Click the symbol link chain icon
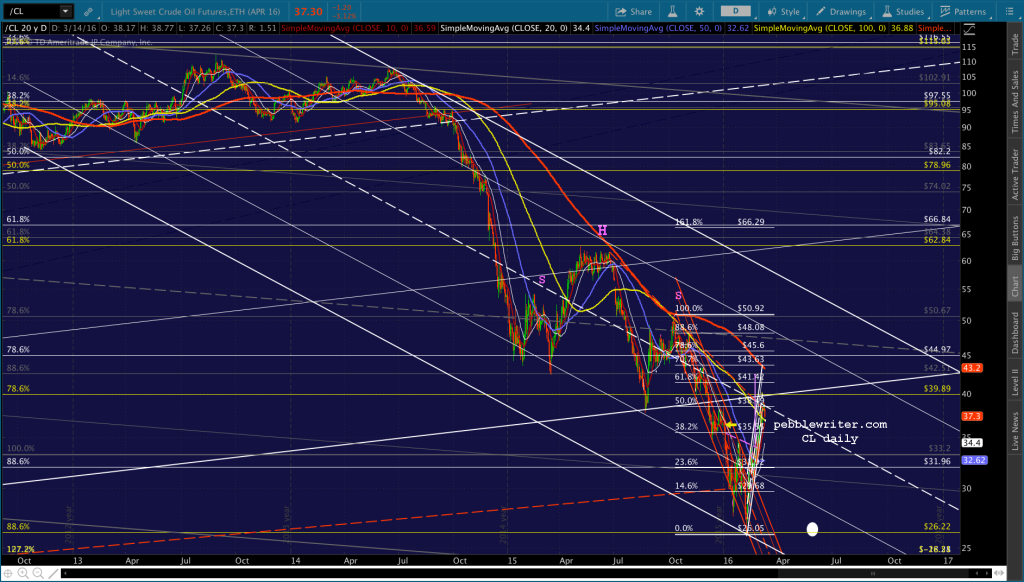 (x=88, y=11)
